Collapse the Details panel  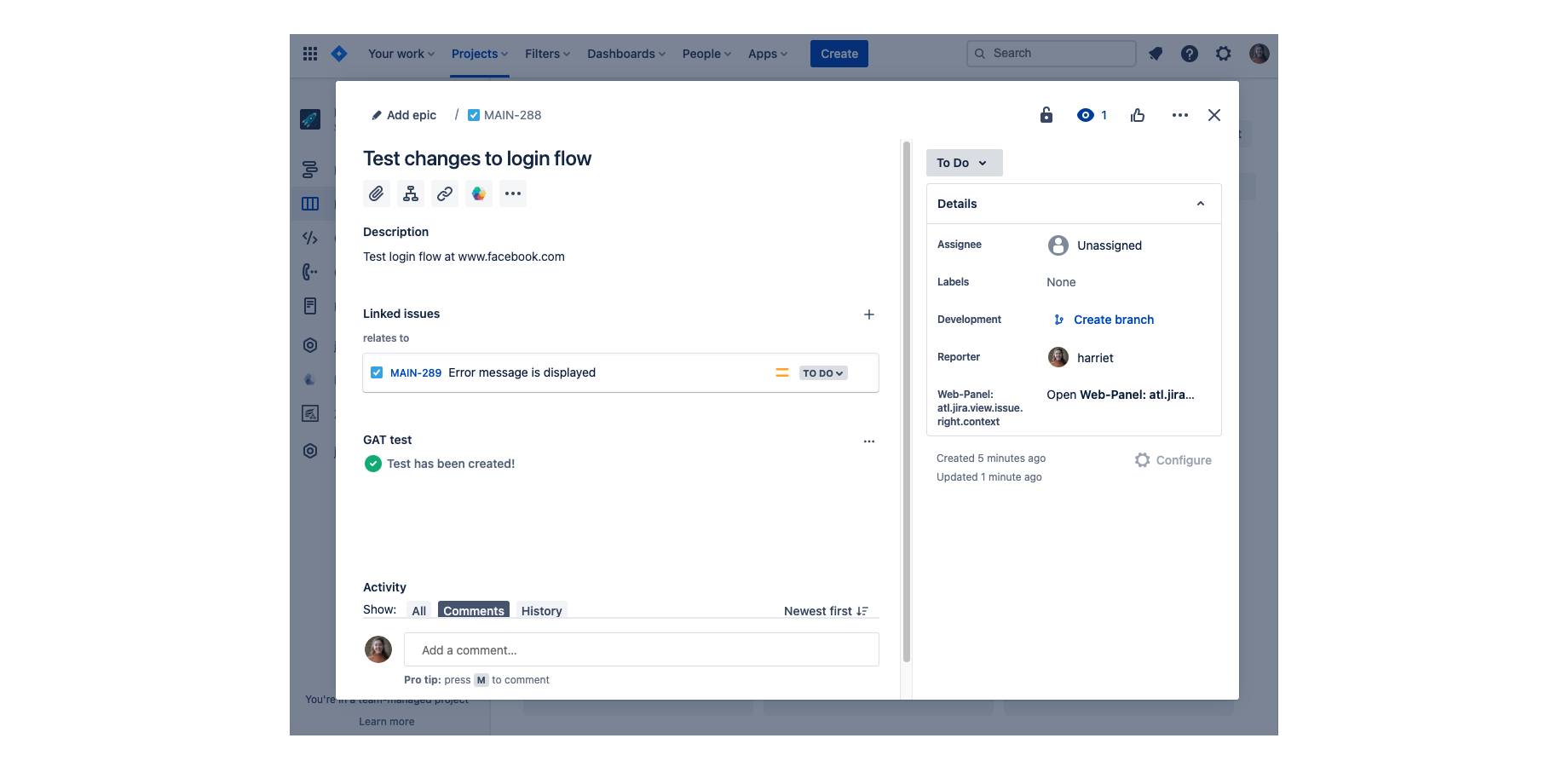pos(1201,204)
